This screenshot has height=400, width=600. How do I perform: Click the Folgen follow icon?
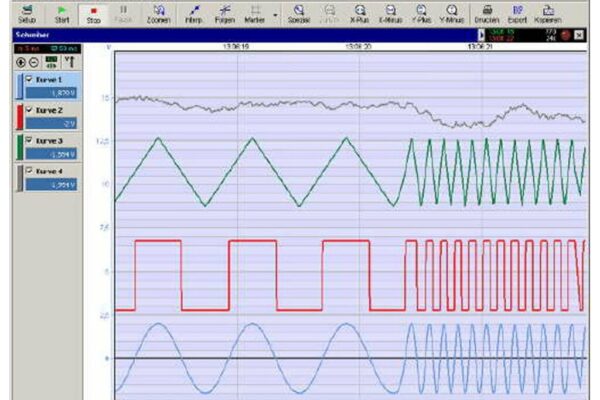[224, 13]
